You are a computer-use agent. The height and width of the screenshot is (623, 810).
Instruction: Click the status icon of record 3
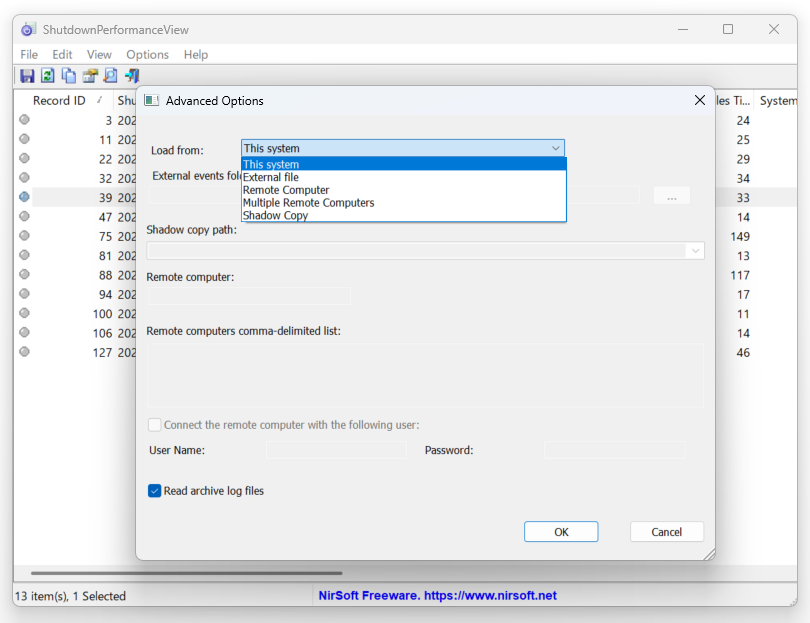point(24,120)
